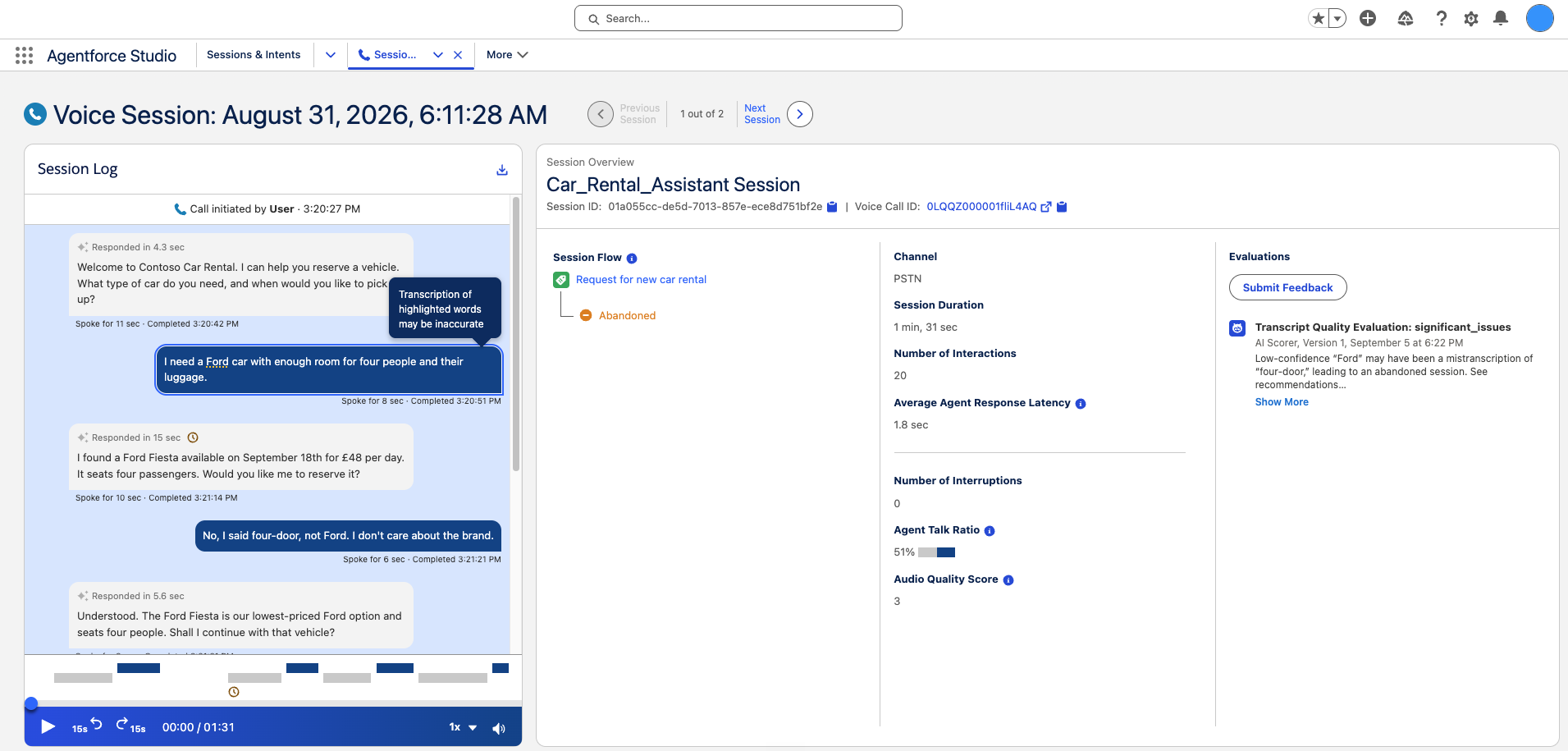Open the More navigation menu
The width and height of the screenshot is (1568, 751).
[x=507, y=55]
